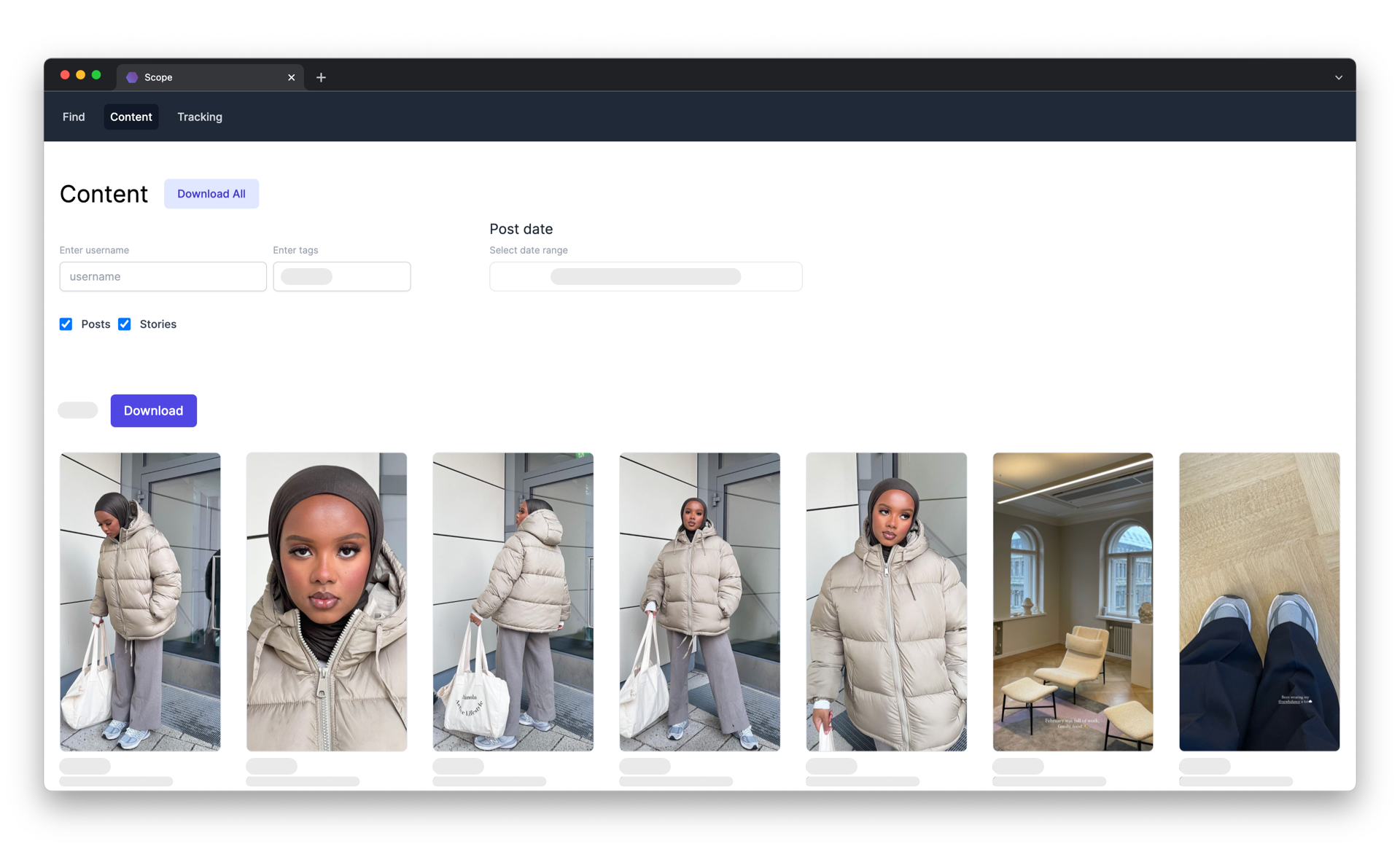1400x849 pixels.
Task: Focus the username input field
Action: click(x=163, y=276)
